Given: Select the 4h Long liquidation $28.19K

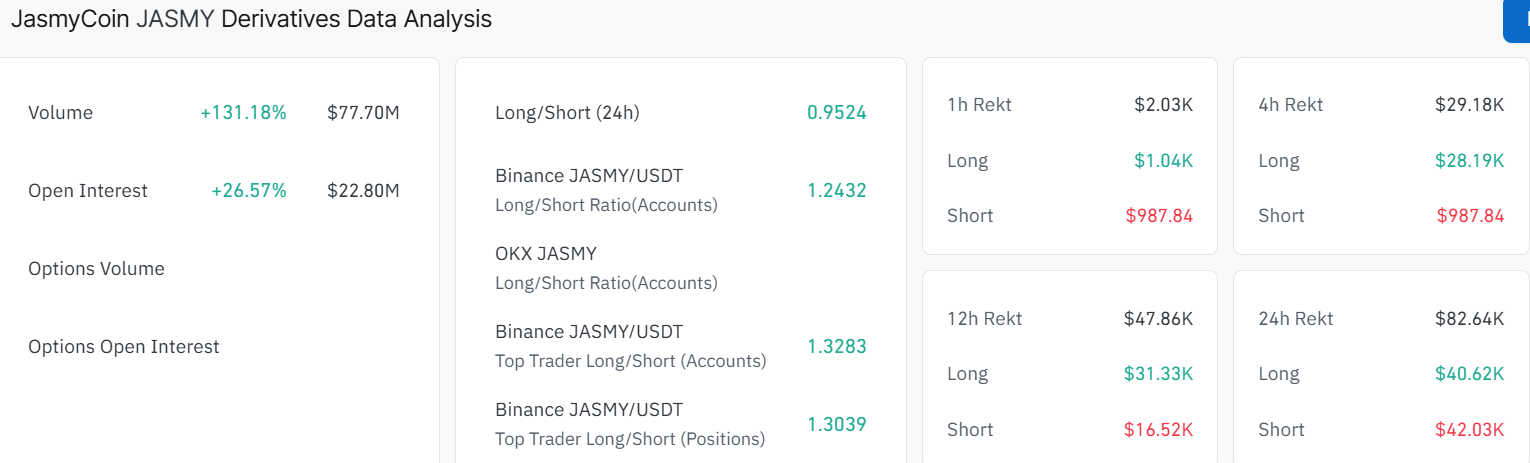Looking at the screenshot, I should click(1470, 161).
